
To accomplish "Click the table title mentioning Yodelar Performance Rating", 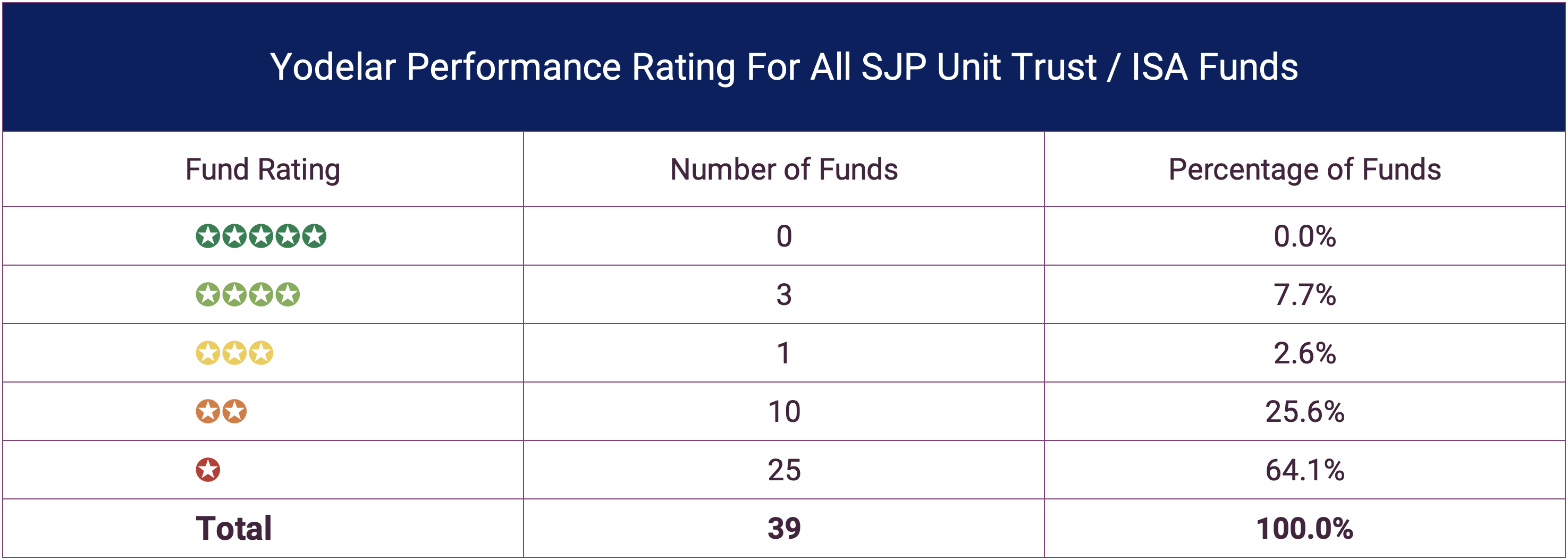I will click(x=784, y=67).
